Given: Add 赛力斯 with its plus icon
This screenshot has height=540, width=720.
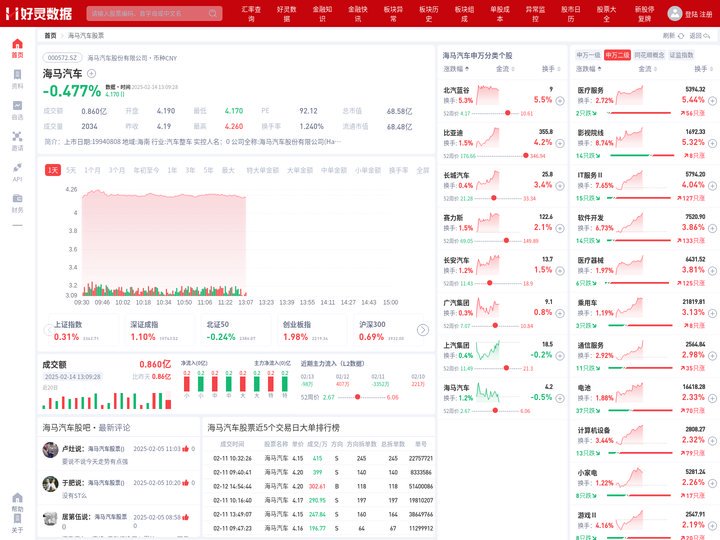Looking at the screenshot, I should [560, 228].
